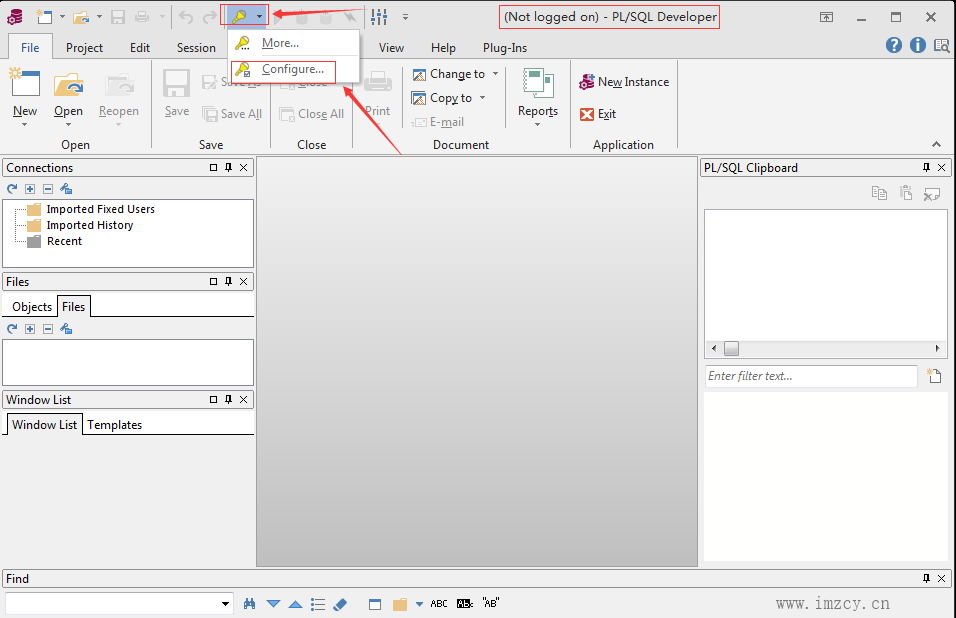Click the Exit button

[x=598, y=114]
